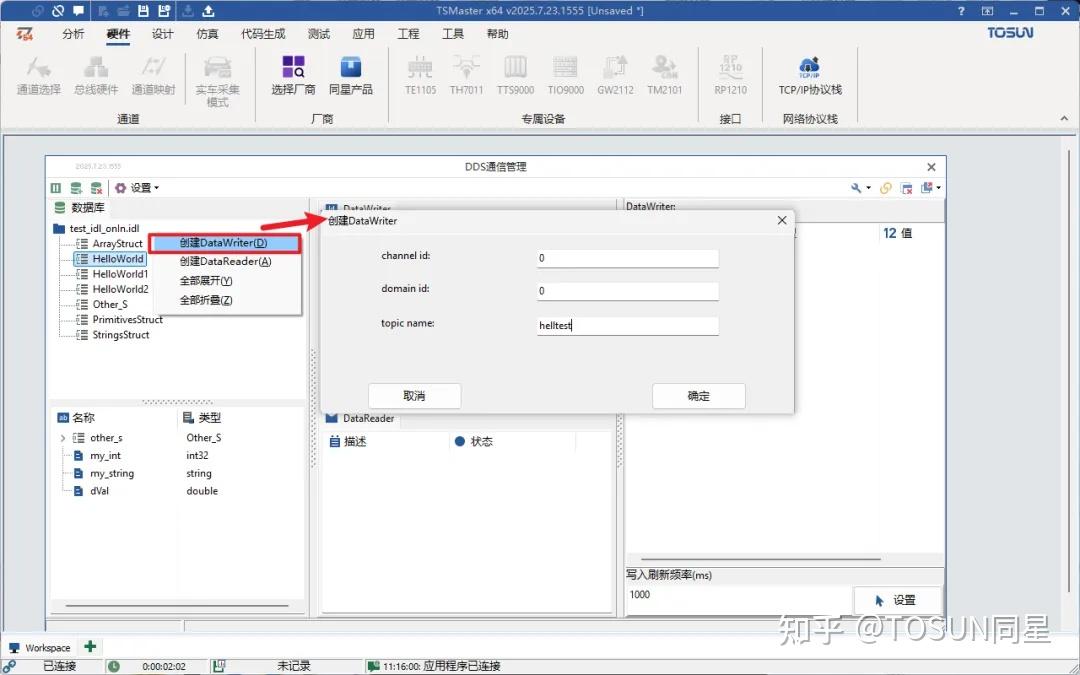1080x675 pixels.
Task: Click the 通道映射 channel mapping icon
Action: click(154, 73)
